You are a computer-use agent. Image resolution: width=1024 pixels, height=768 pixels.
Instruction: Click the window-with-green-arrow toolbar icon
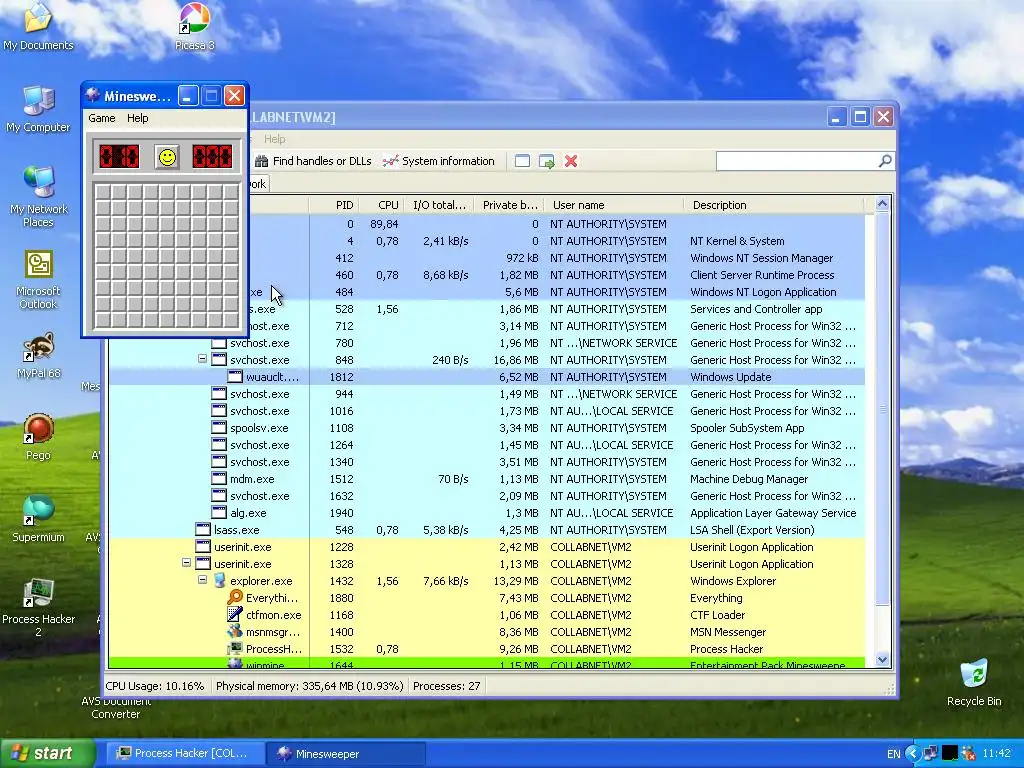coord(547,161)
